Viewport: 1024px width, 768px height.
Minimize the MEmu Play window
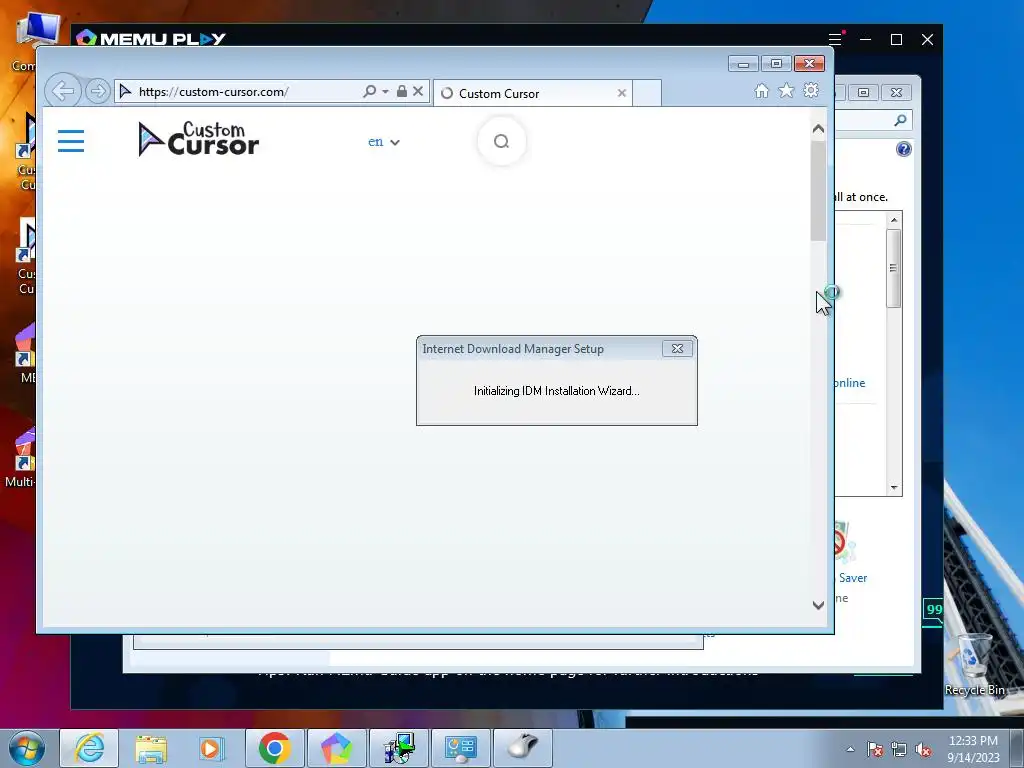click(x=865, y=39)
